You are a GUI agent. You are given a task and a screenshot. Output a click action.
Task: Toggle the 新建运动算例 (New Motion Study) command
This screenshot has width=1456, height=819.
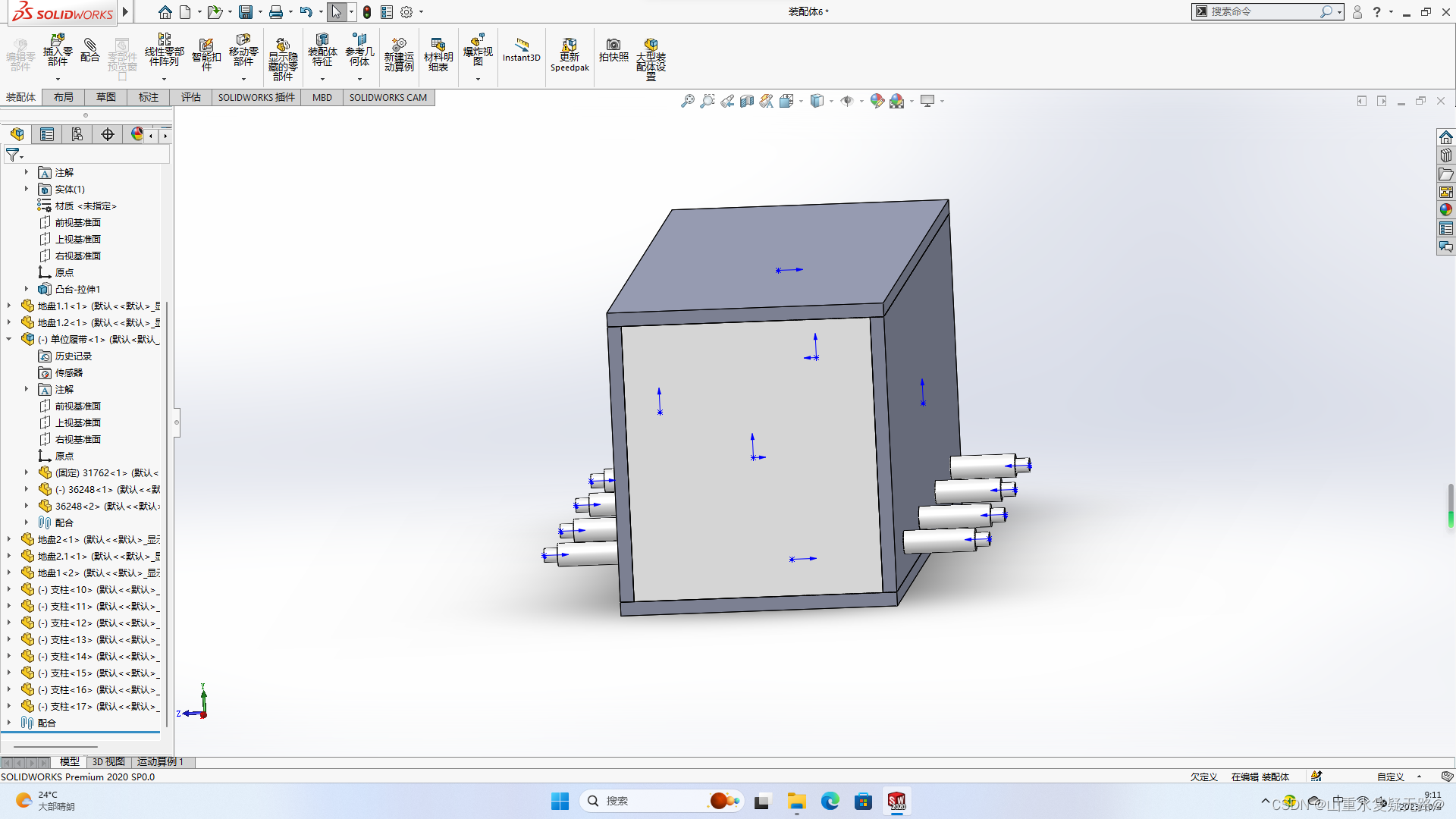tap(400, 52)
